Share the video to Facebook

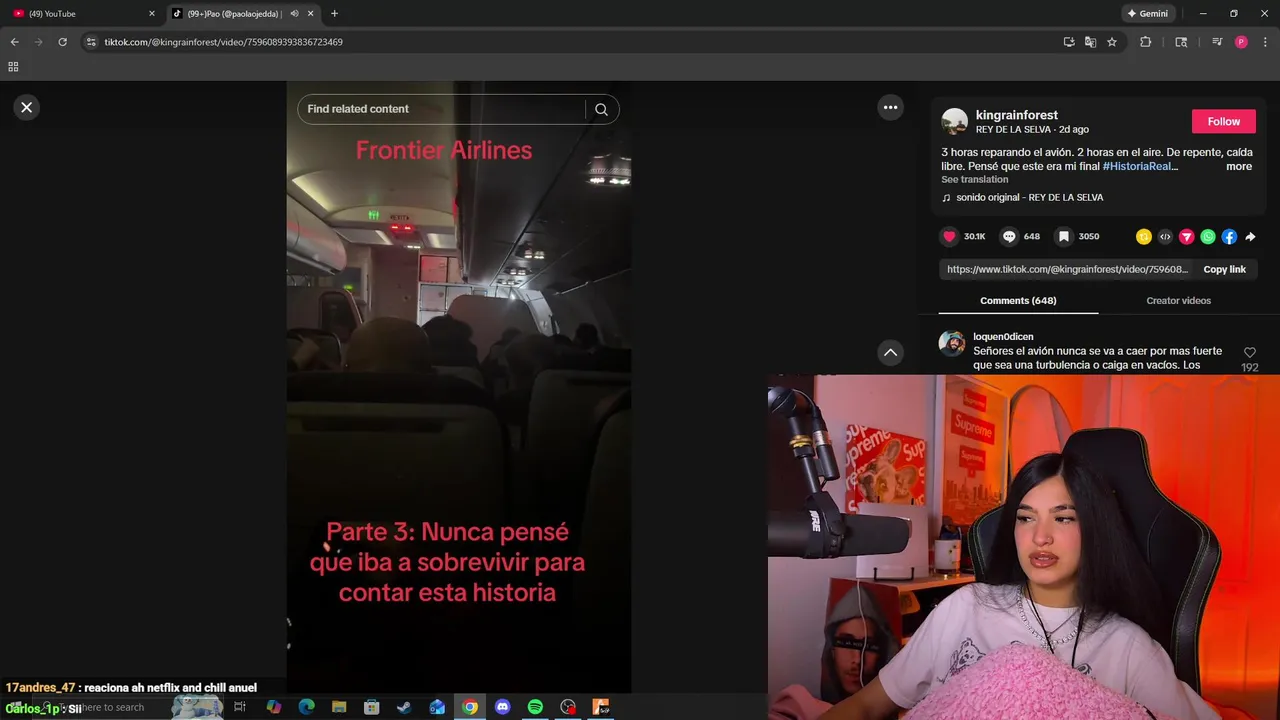(1229, 237)
